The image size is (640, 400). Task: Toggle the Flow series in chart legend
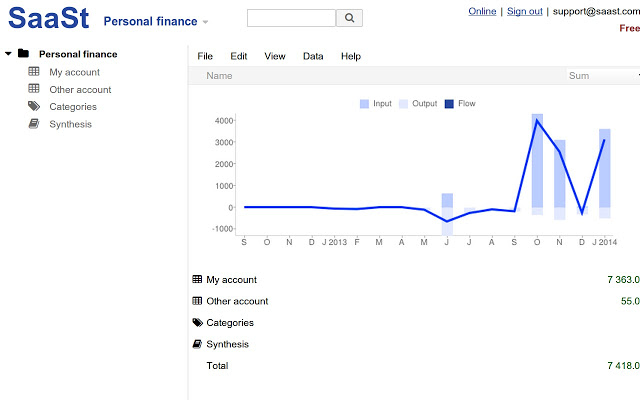[460, 104]
